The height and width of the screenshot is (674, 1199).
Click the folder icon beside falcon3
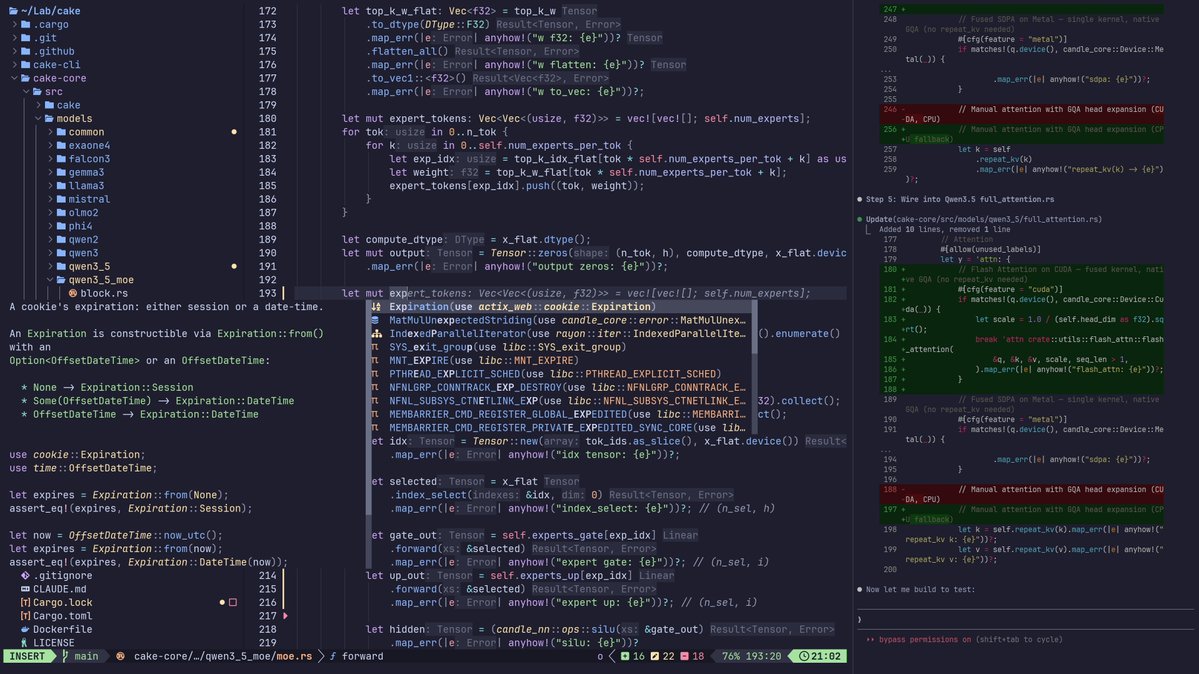click(61, 158)
